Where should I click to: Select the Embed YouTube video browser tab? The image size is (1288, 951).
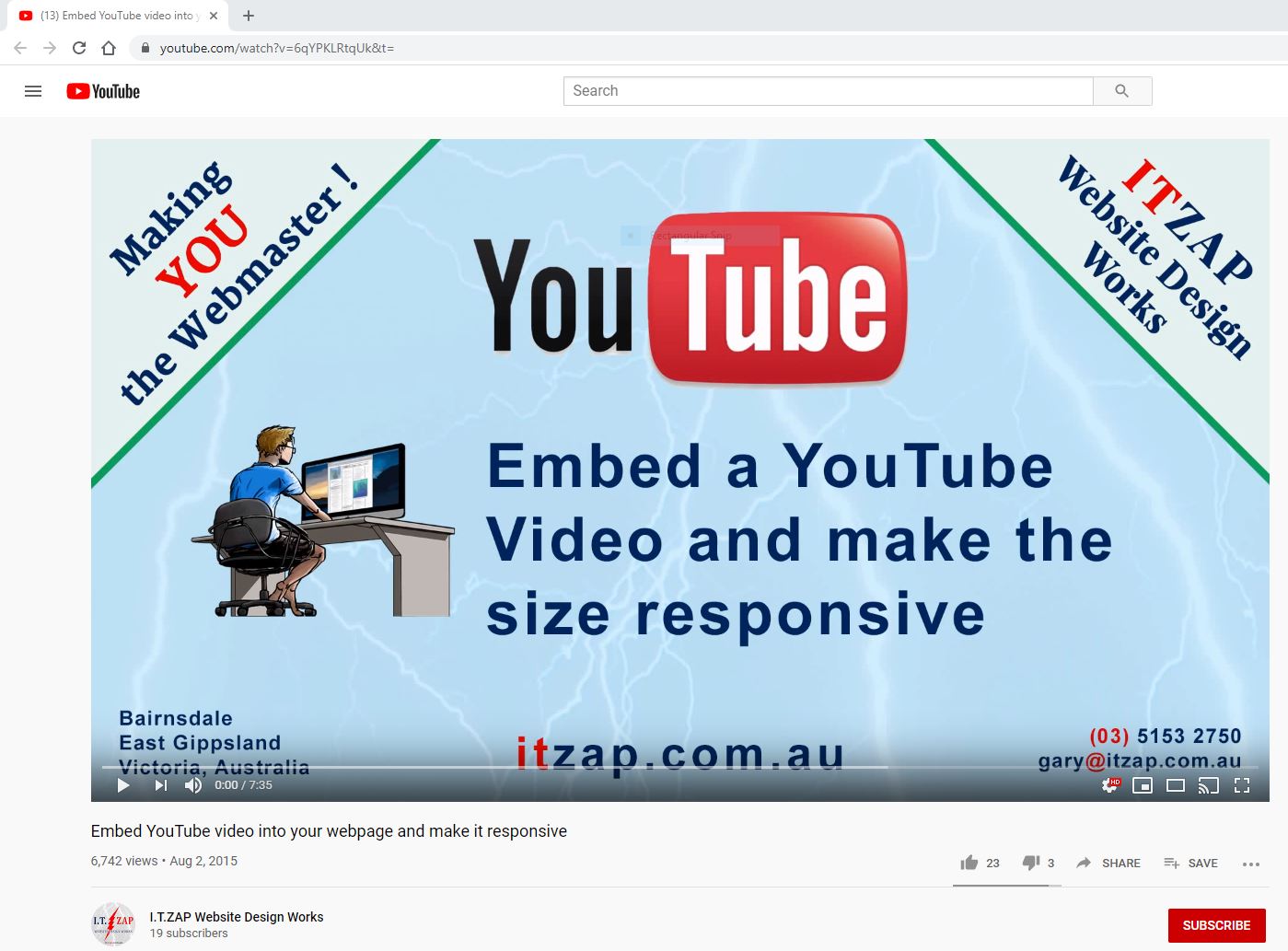[118, 16]
